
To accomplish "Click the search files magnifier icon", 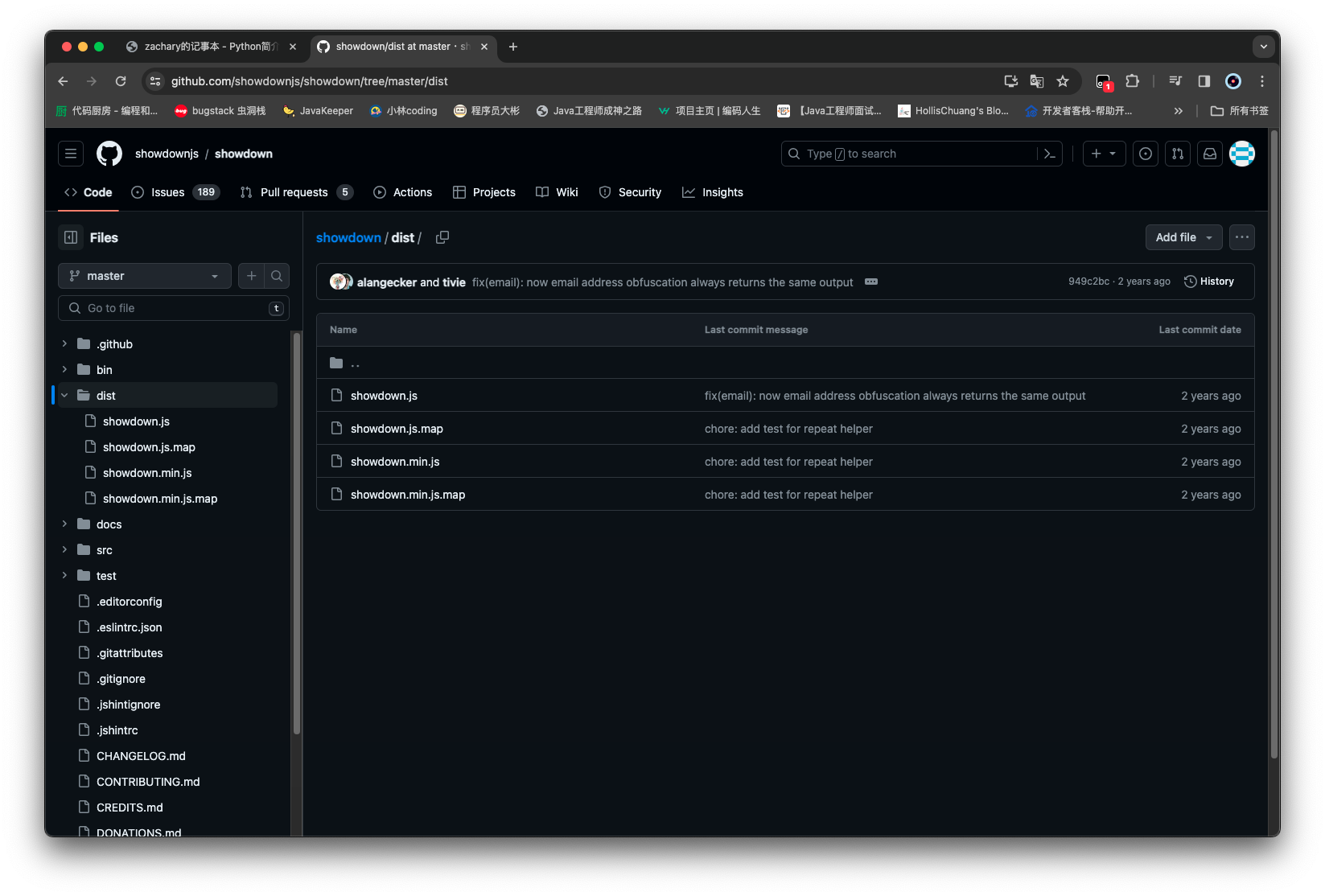I will 277,276.
